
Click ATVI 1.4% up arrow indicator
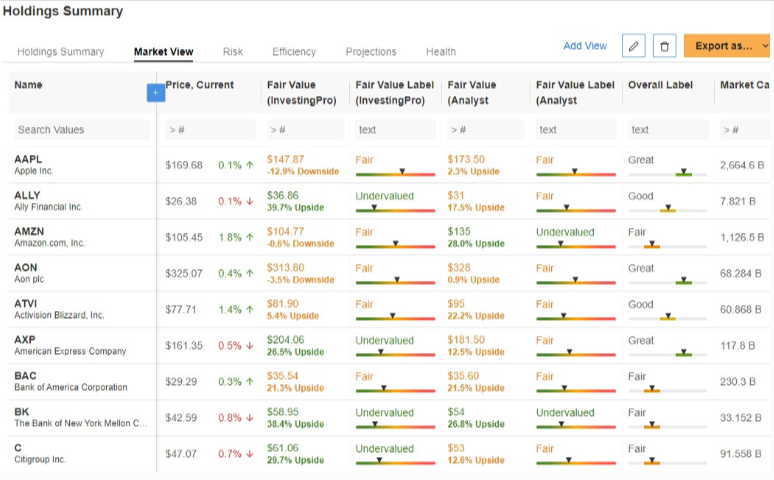(x=250, y=310)
